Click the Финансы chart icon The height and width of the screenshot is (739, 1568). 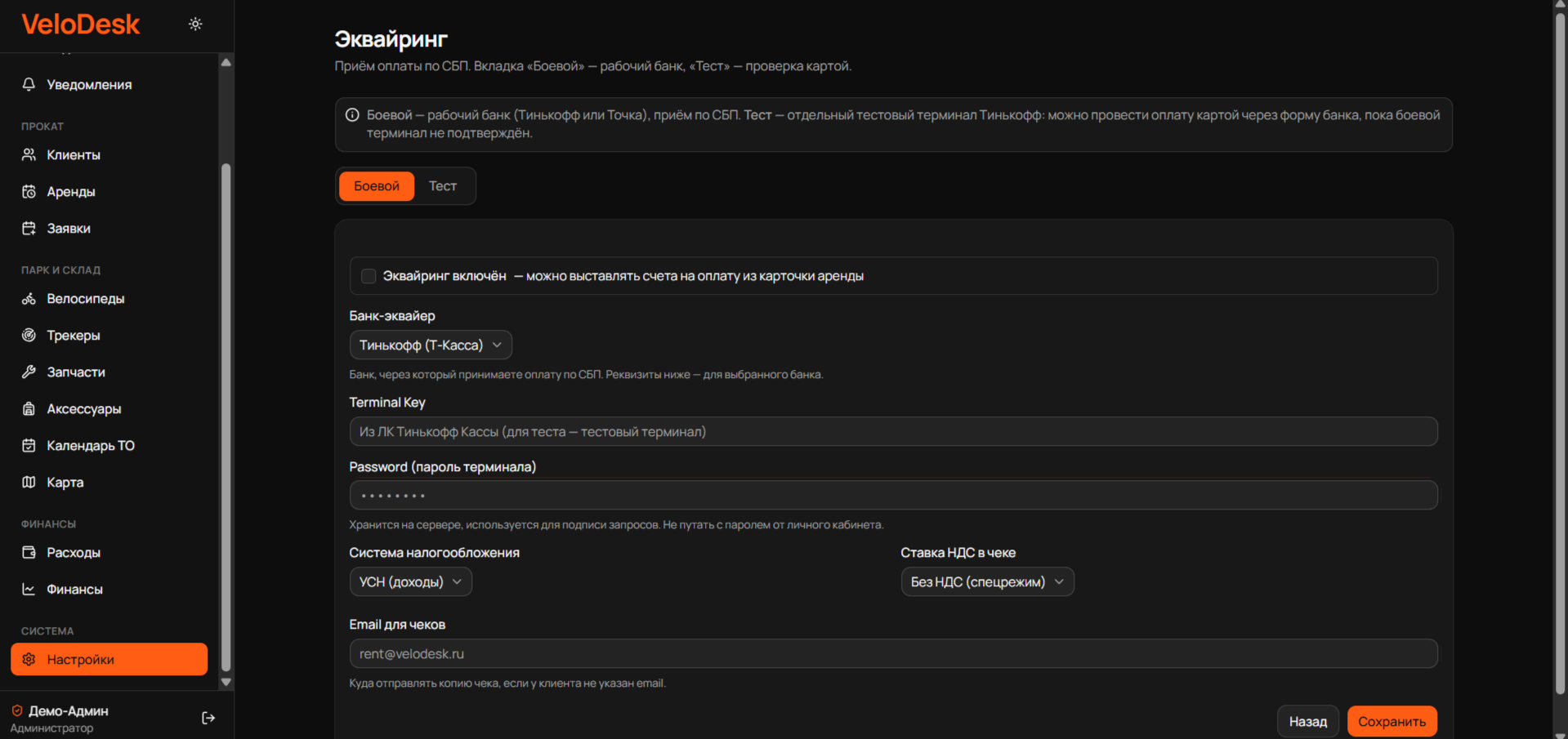[x=29, y=590]
